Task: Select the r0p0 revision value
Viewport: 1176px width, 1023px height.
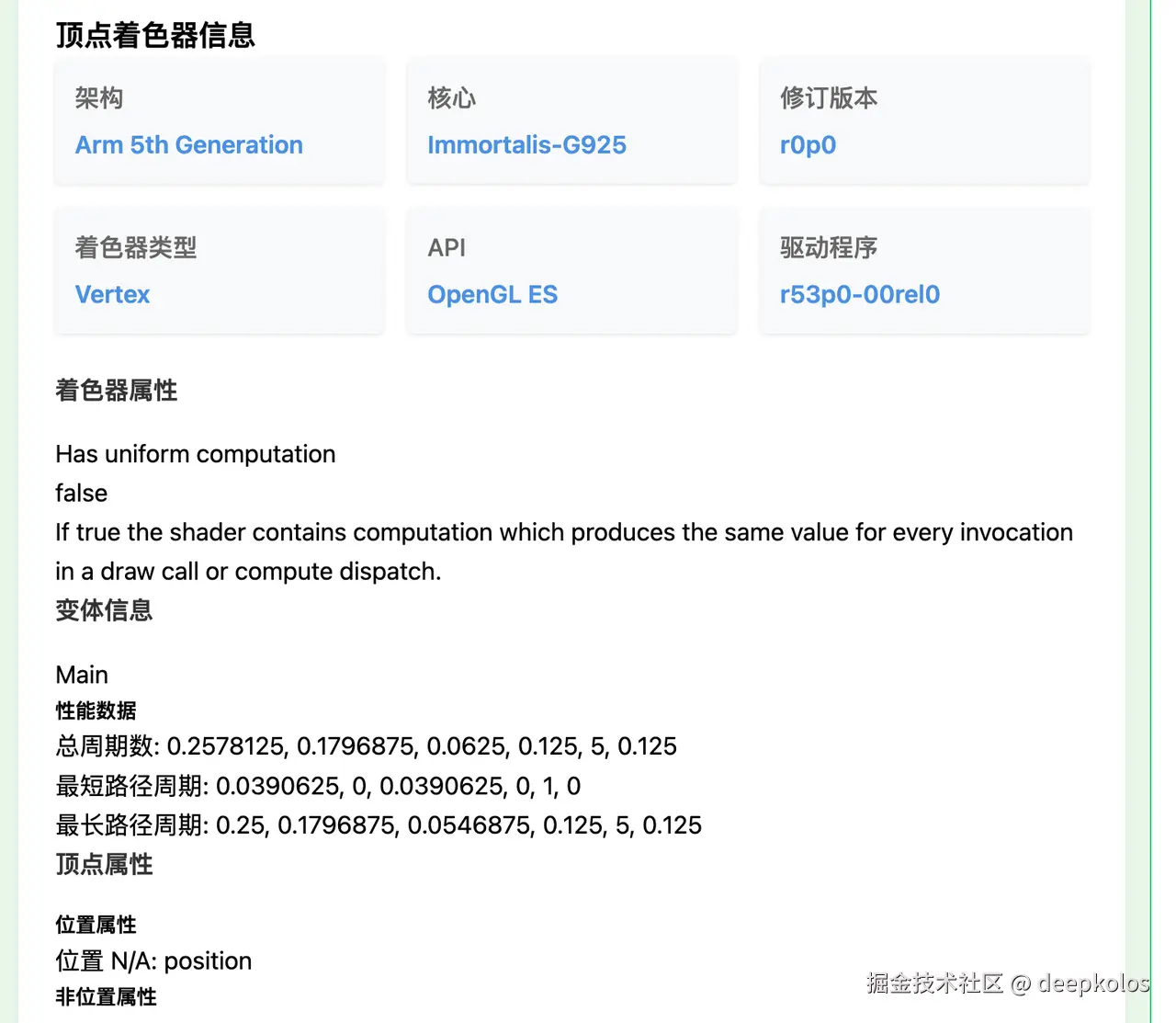Action: point(808,145)
